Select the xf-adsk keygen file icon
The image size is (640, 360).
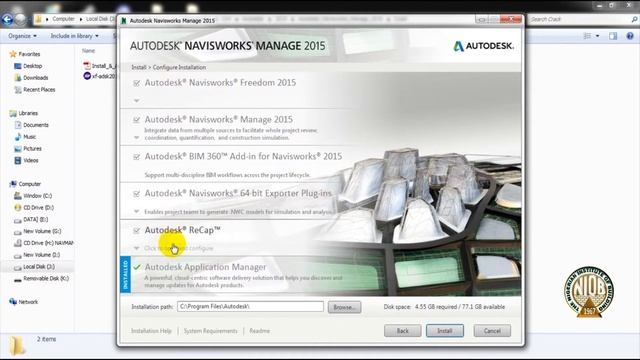tap(87, 76)
